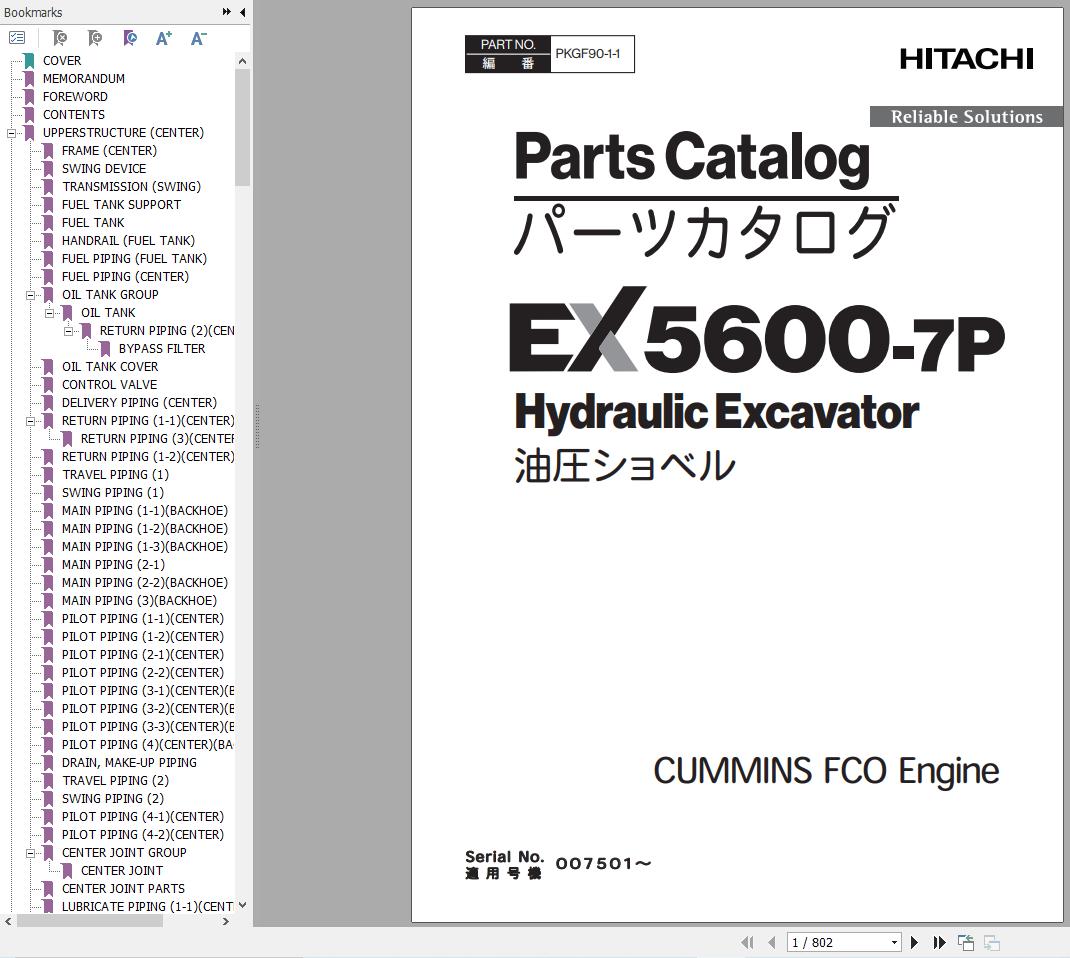Select PILOT PIPING (2-2)(CENTER) bookmark
This screenshot has height=958, width=1070.
pyautogui.click(x=143, y=672)
